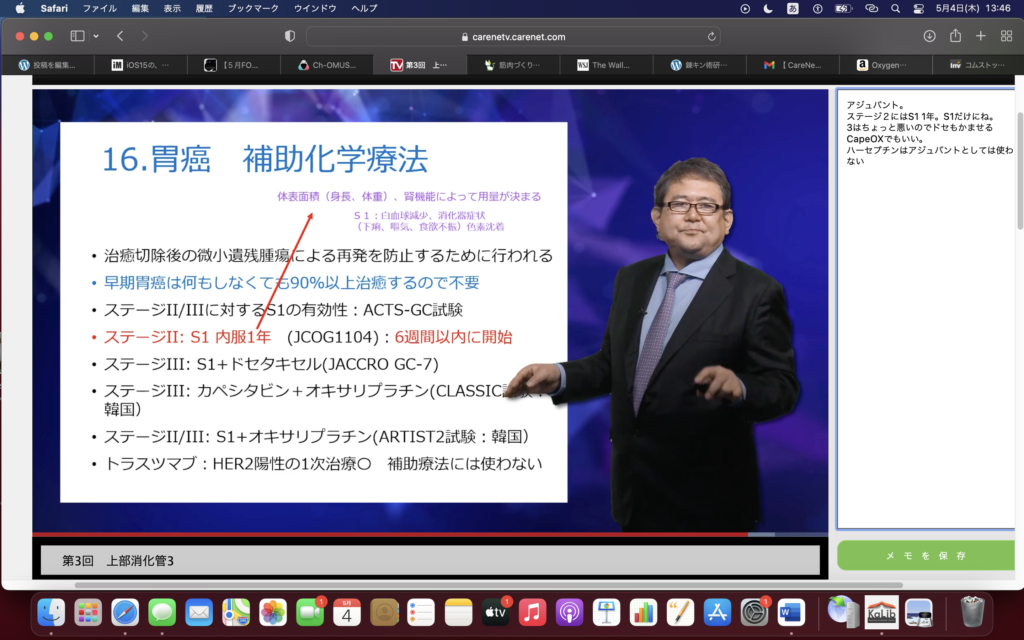Screen dimensions: 1024x640
Task: Click the privacy shield icon
Action: (x=290, y=36)
